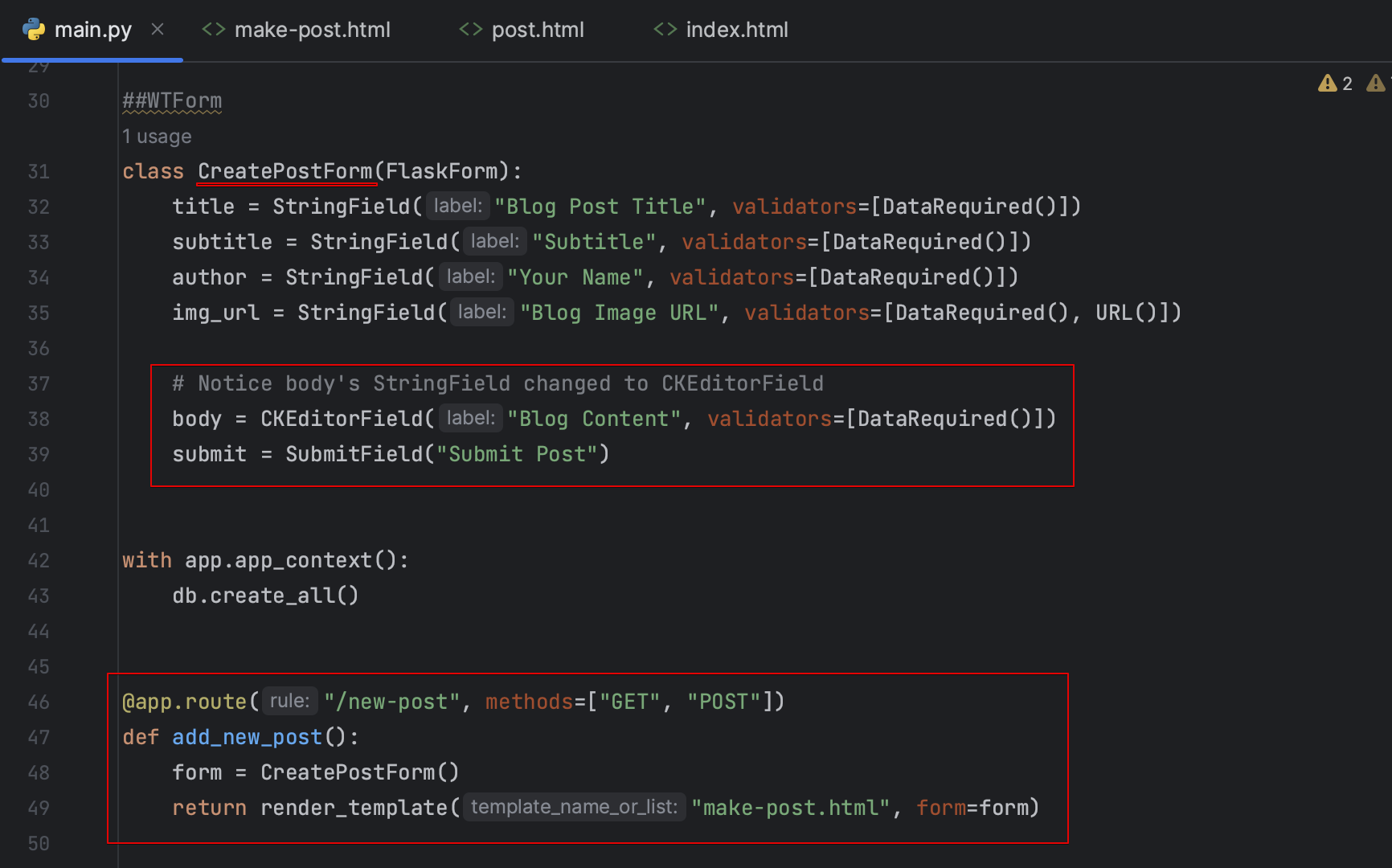The height and width of the screenshot is (868, 1392).
Task: Click FlaskForm base class on line 31
Action: (x=442, y=171)
